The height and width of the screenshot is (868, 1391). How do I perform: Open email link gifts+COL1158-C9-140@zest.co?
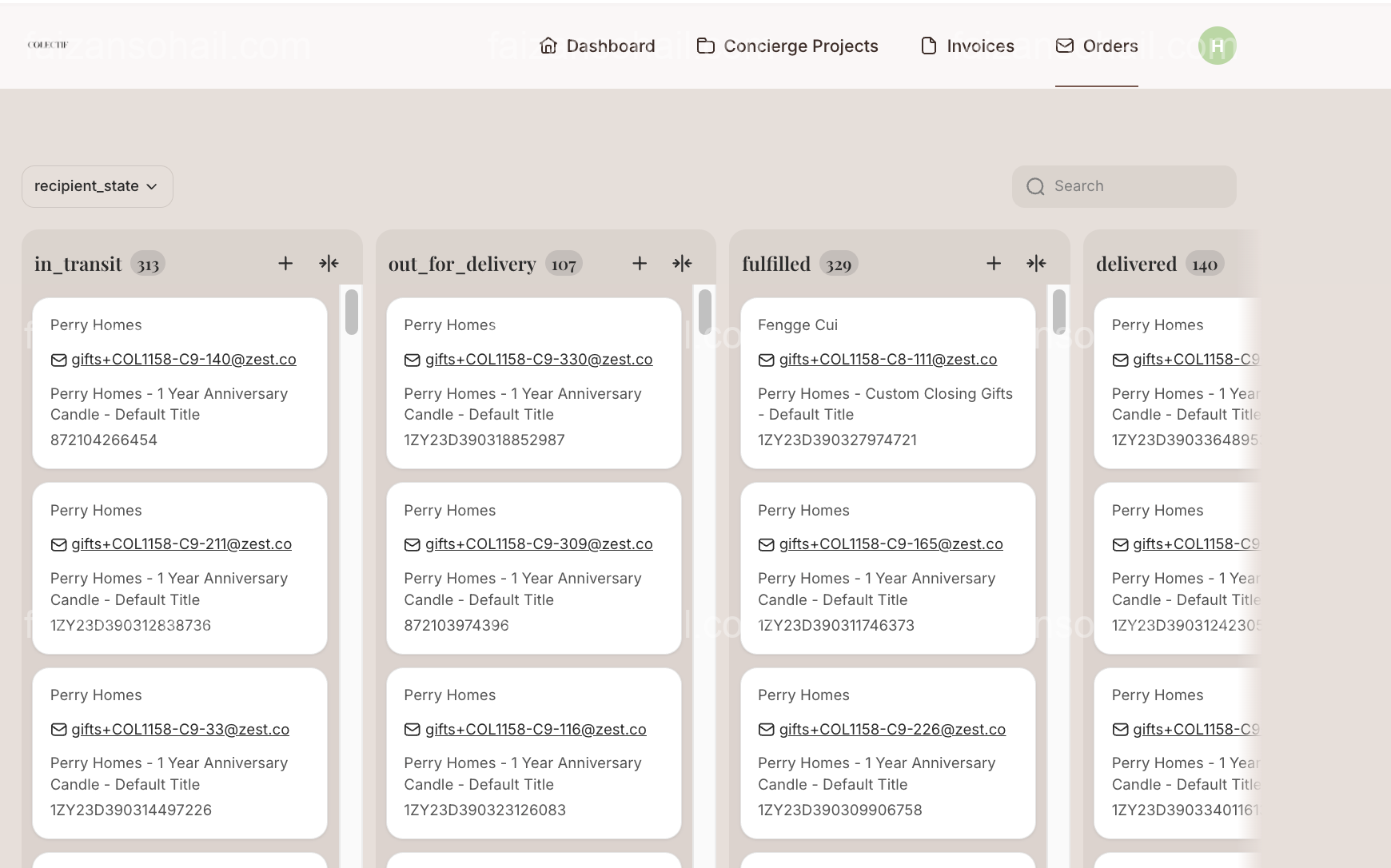(184, 360)
